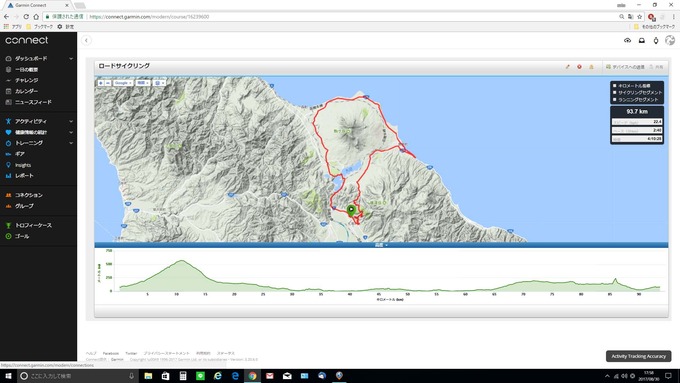Click the bar chart icon beside レポート

[x=8, y=176]
